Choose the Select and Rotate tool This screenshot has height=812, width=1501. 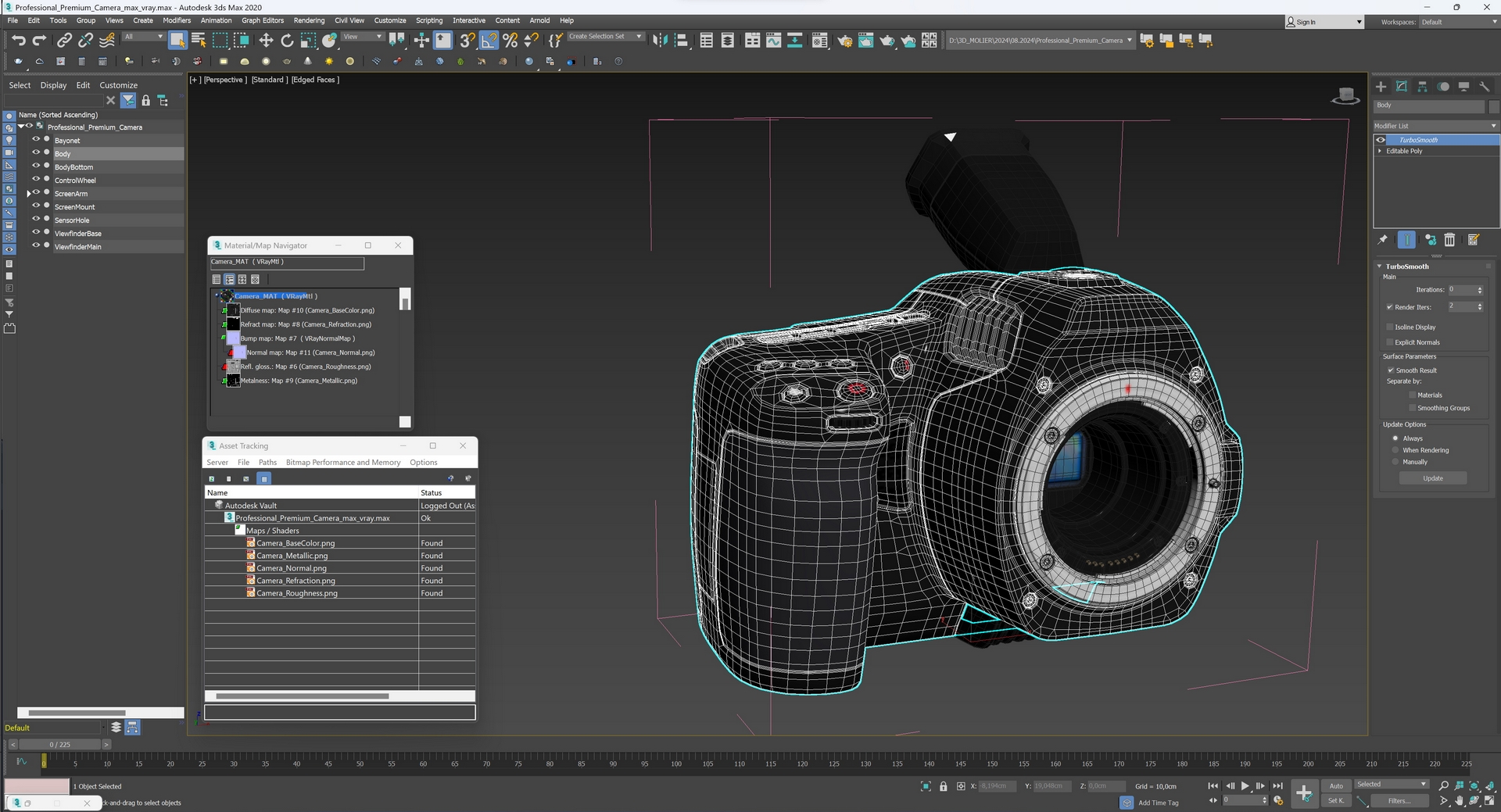[287, 40]
